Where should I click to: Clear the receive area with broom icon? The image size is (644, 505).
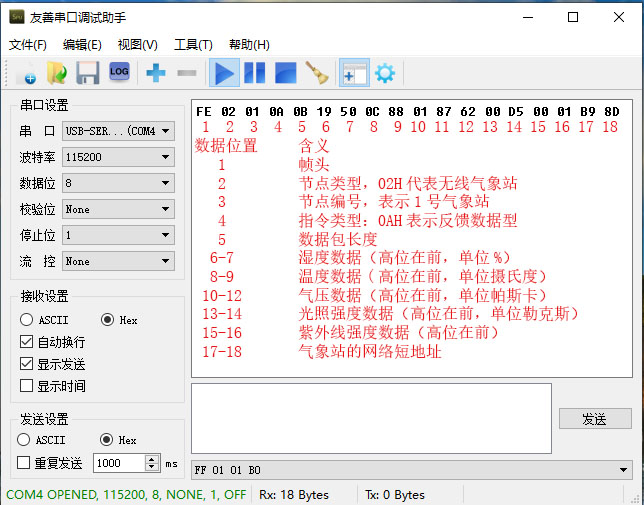tap(317, 73)
